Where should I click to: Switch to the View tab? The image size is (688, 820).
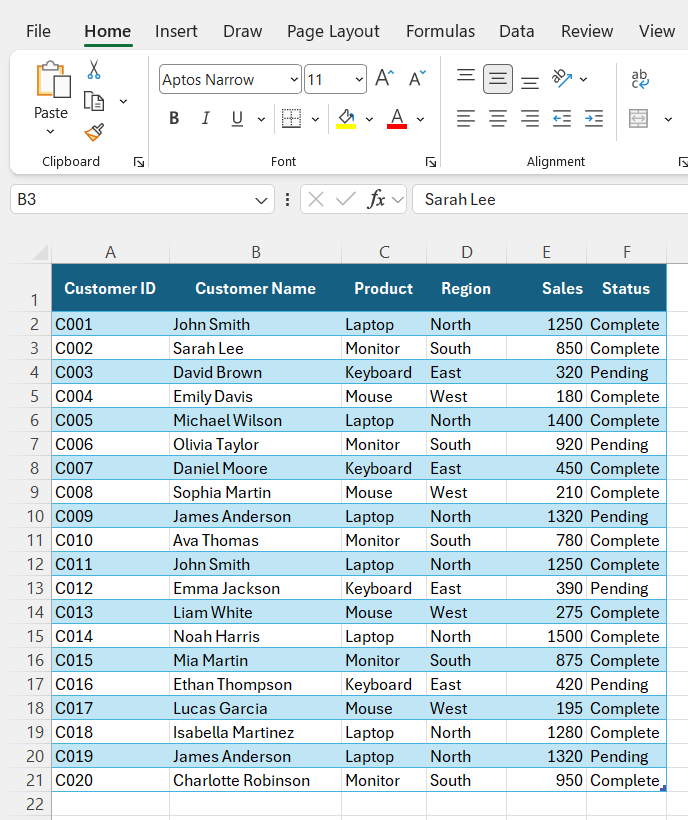(657, 31)
